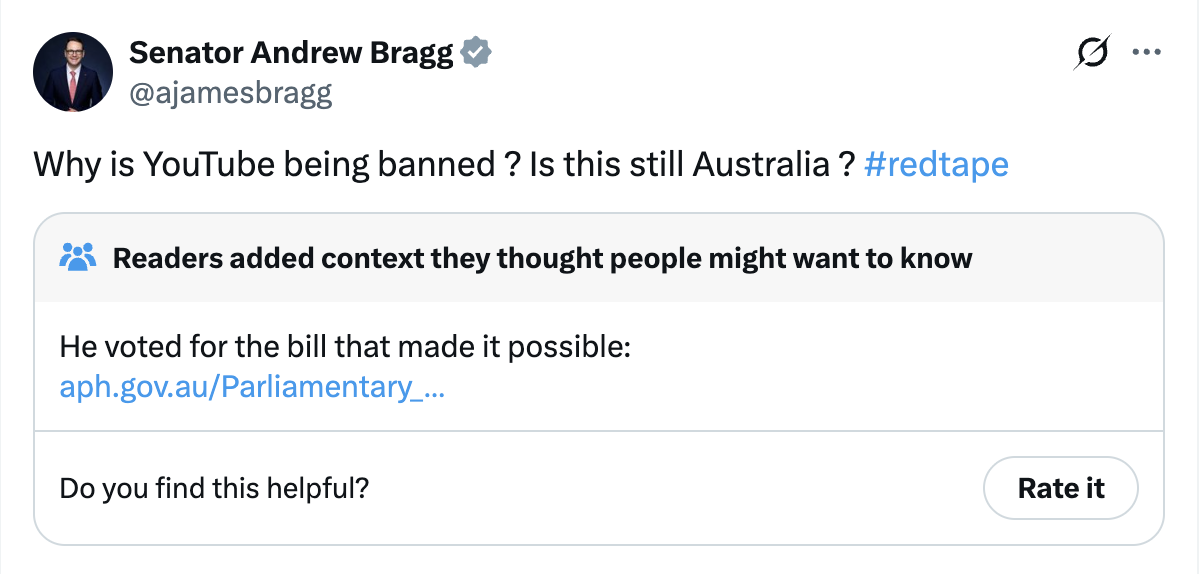
Task: Open the aph.gov.au Parliamentary link
Action: [252, 387]
